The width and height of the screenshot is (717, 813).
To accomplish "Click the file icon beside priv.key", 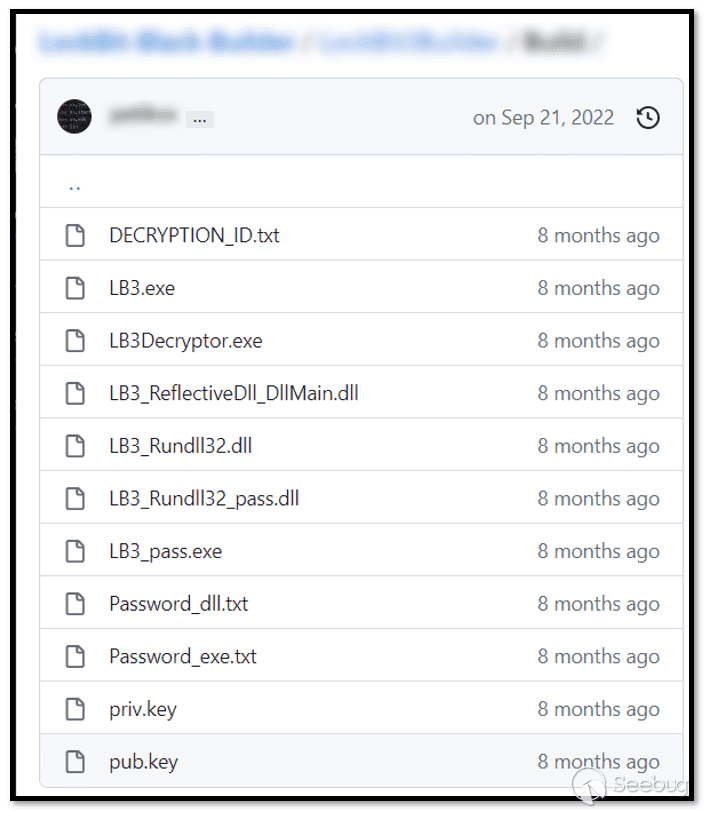I will (76, 708).
